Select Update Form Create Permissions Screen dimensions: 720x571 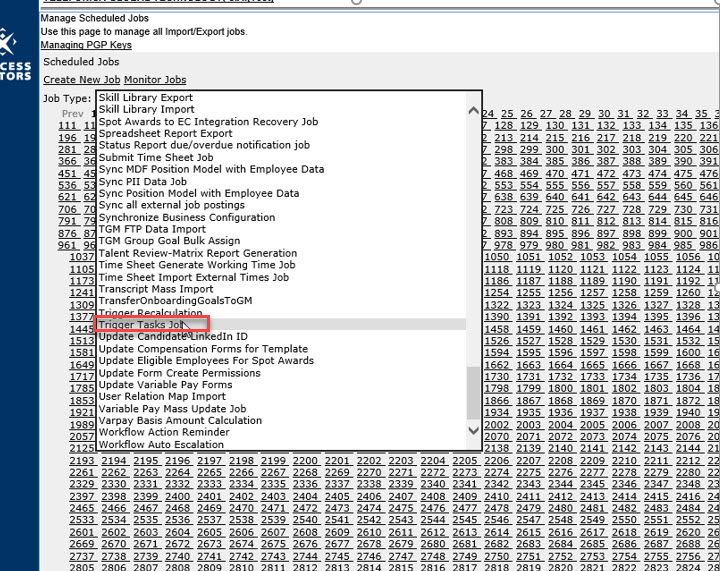pos(180,373)
